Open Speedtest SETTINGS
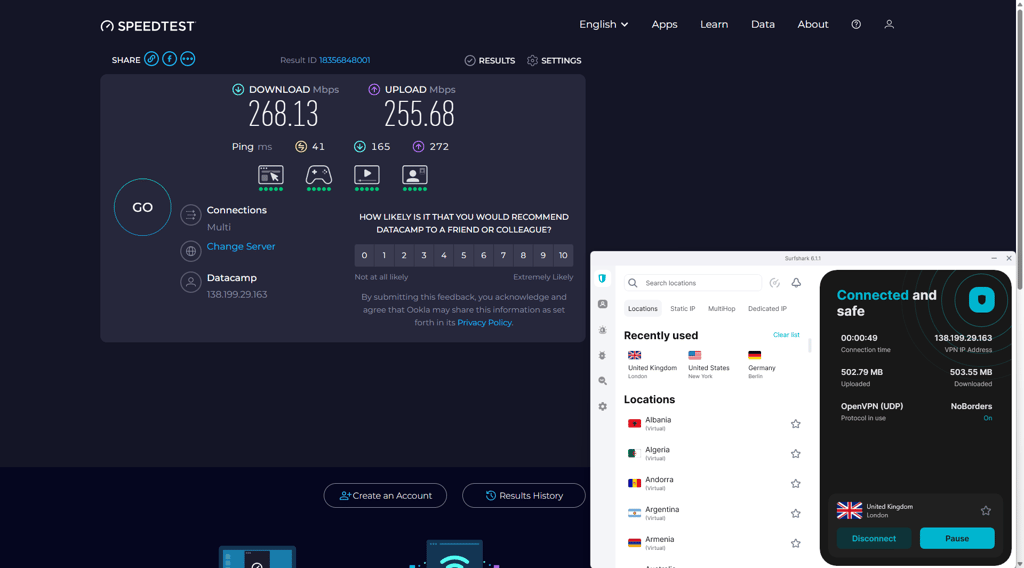The height and width of the screenshot is (568, 1024). point(554,60)
